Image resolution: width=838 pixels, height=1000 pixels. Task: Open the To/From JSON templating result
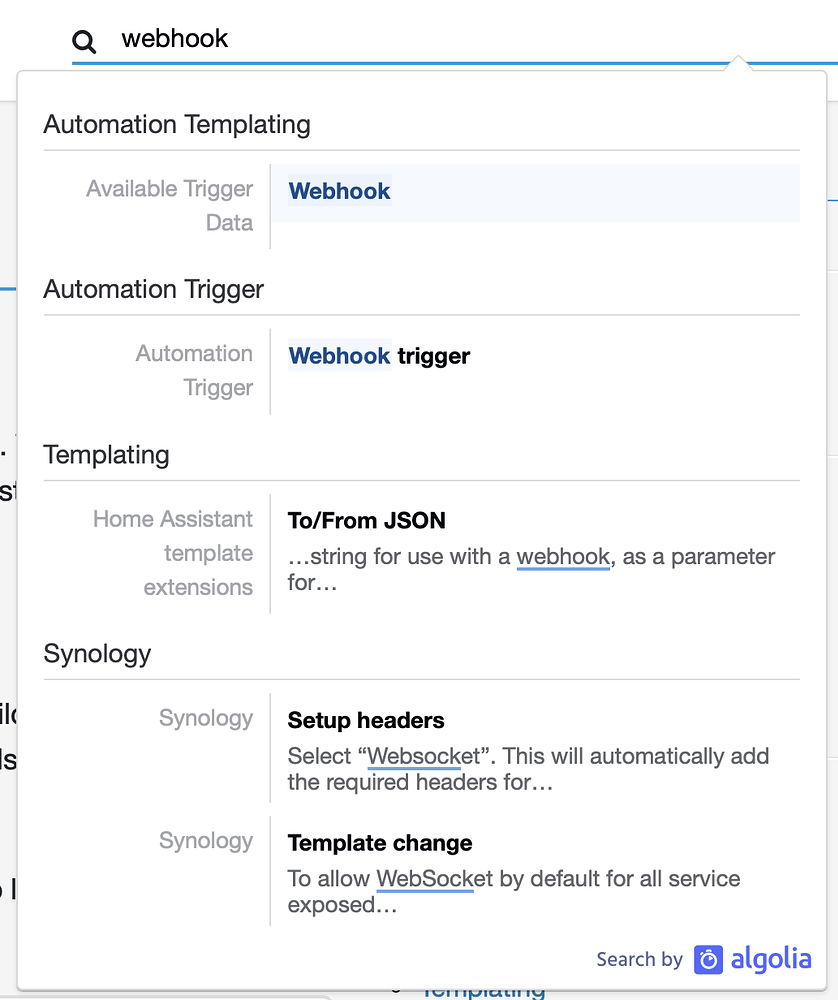[366, 520]
